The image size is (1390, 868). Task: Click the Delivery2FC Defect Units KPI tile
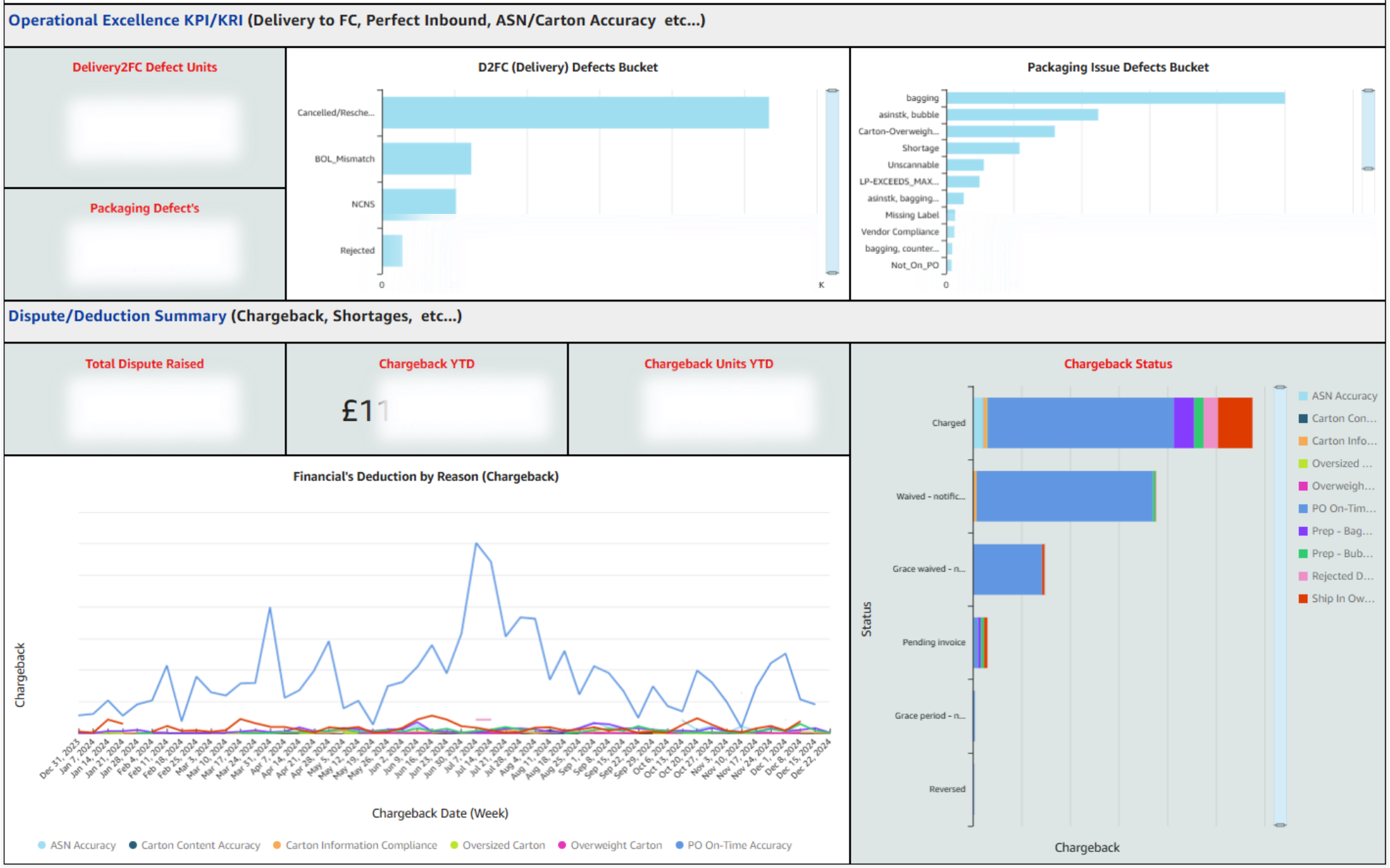[x=144, y=117]
